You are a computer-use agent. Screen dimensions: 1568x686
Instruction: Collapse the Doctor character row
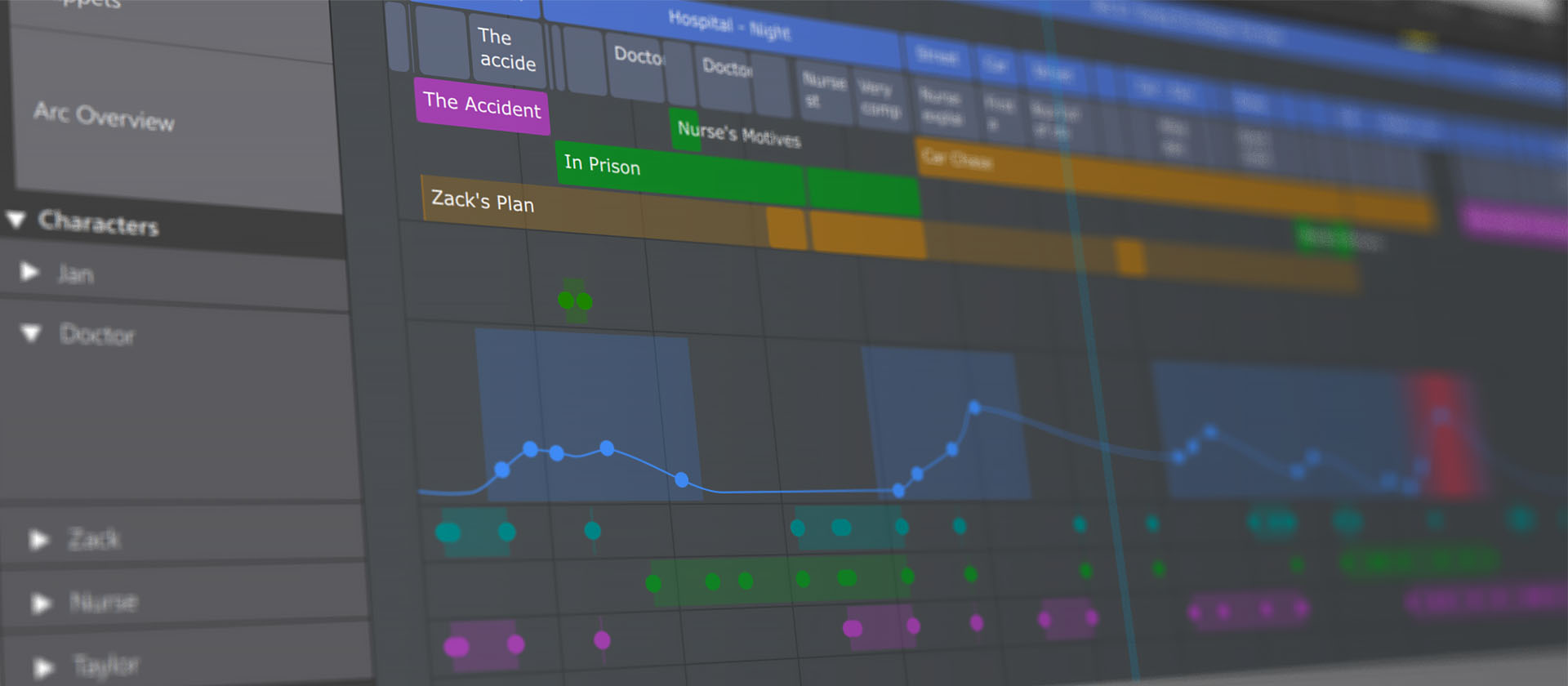[x=32, y=332]
